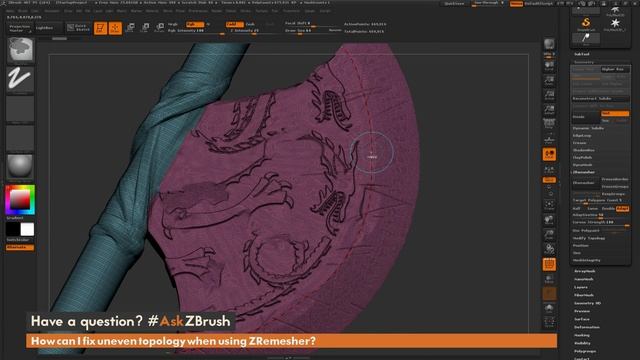Expand the Polygroups subpalette
Viewport: 640px width, 360px height.
585,351
